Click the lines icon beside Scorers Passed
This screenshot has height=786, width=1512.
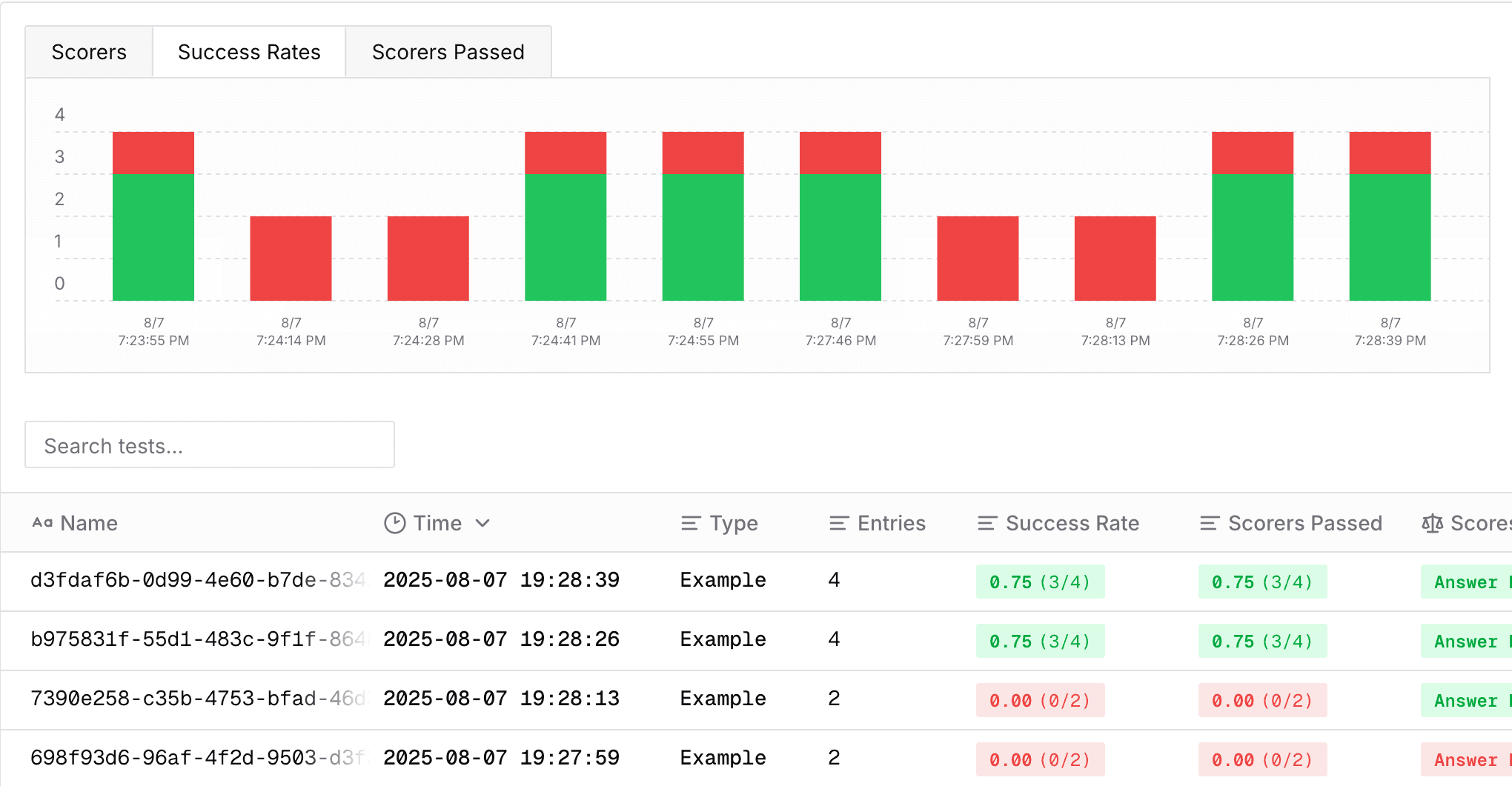pos(1209,524)
